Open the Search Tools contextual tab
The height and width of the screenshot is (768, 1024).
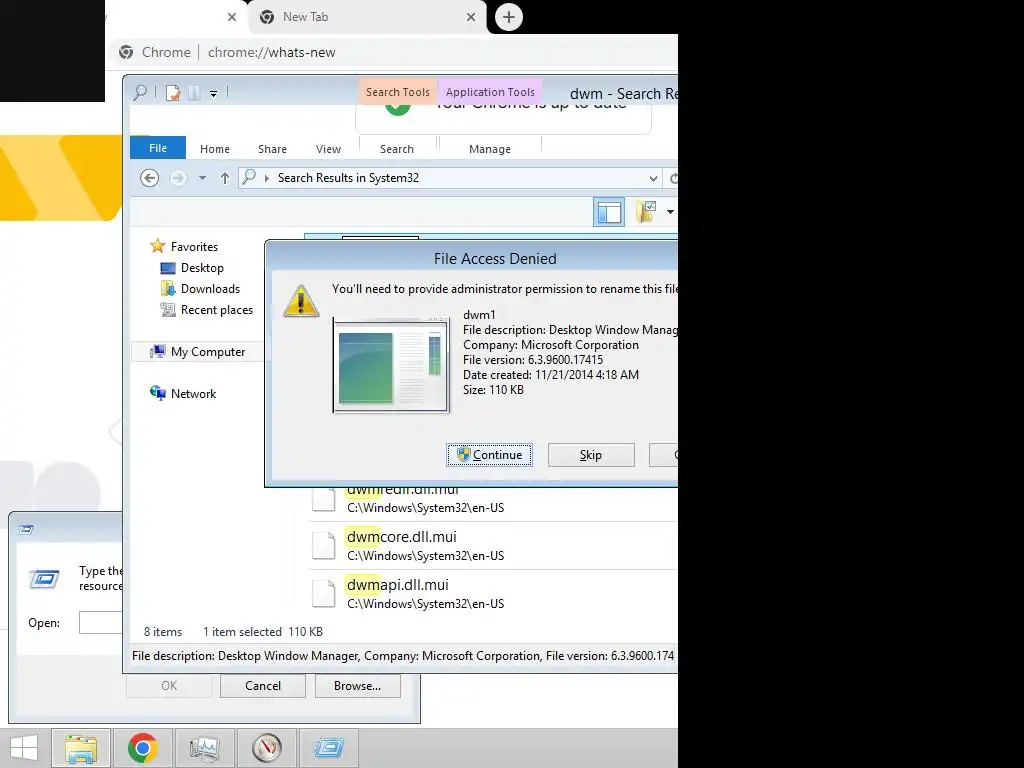pyautogui.click(x=397, y=92)
